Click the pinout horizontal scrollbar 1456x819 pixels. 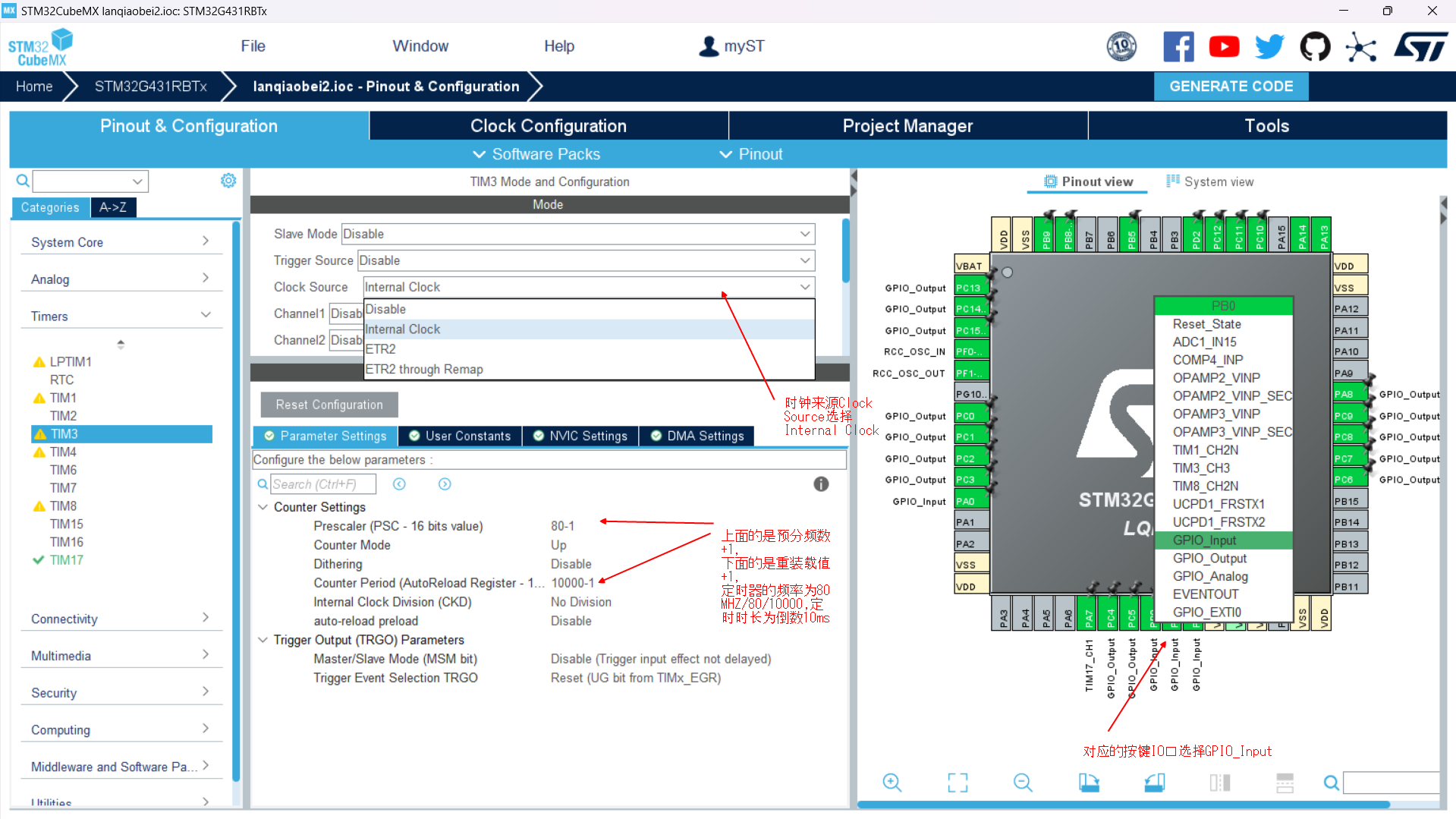pyautogui.click(x=1123, y=805)
